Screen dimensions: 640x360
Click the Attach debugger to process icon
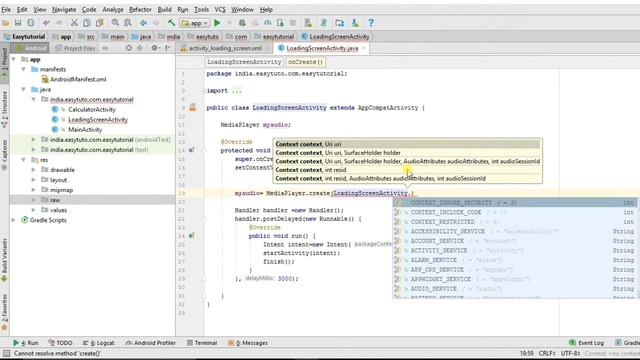(x=280, y=23)
